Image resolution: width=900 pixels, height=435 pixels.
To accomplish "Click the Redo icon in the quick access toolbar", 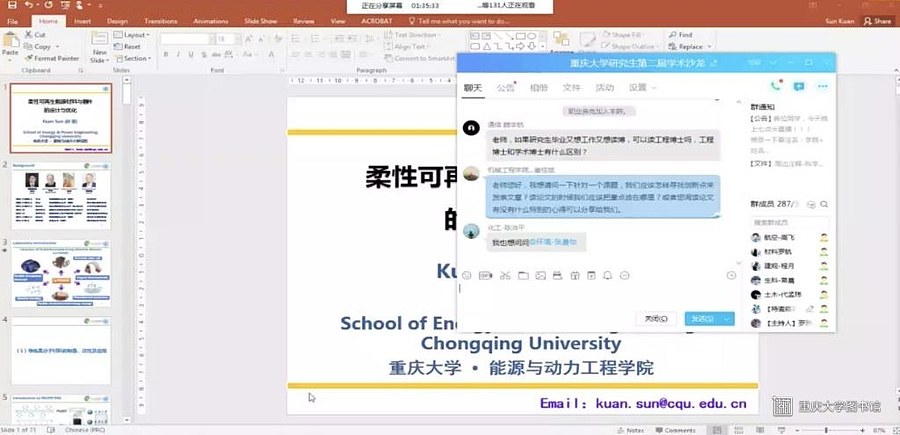I will [x=48, y=5].
